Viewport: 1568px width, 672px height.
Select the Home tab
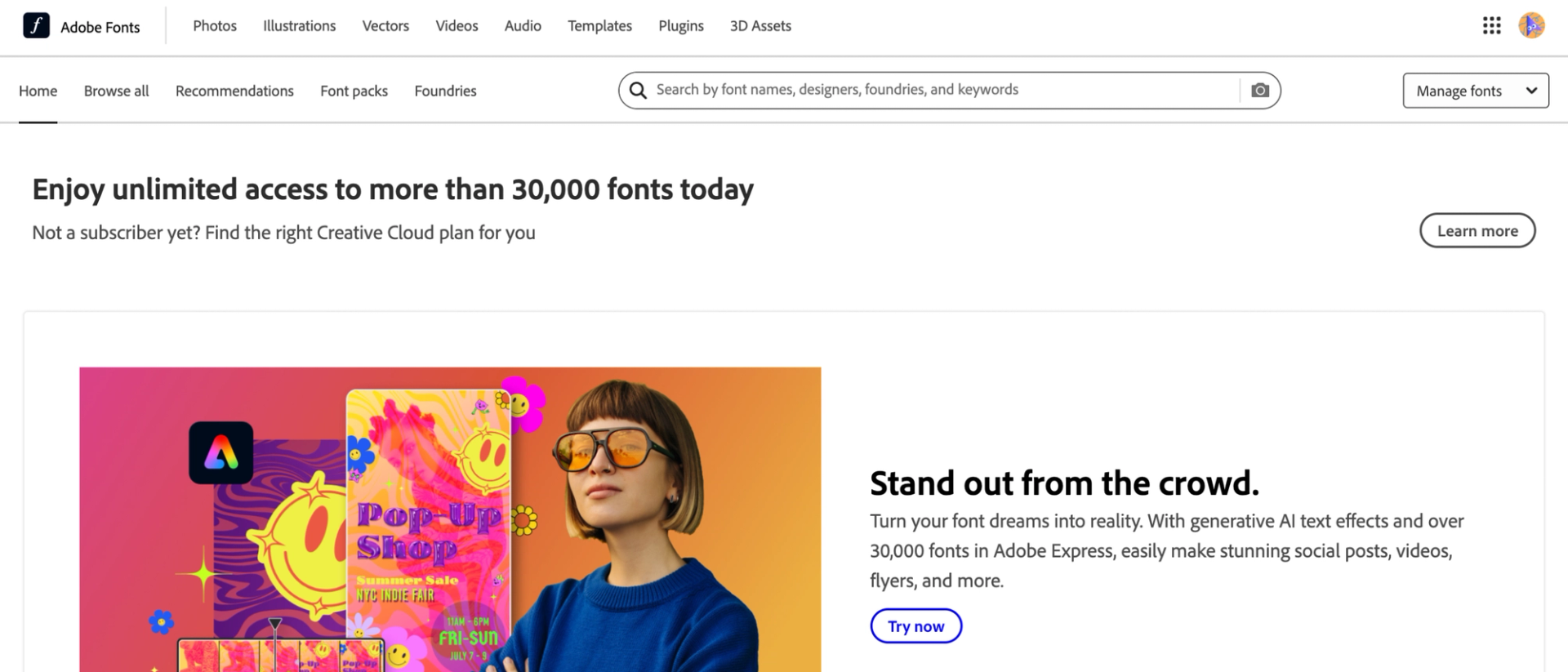point(38,91)
